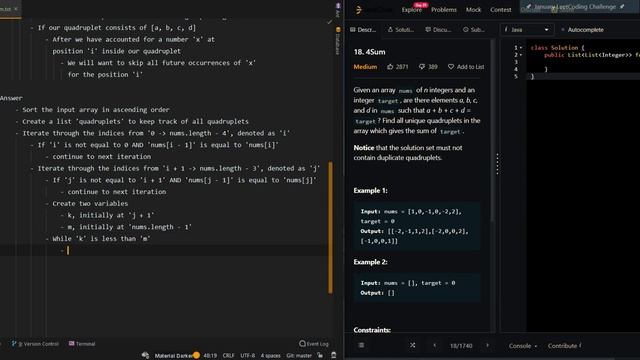Pick a random problem shuffle icon
This screenshot has width=640, height=360.
click(x=413, y=345)
